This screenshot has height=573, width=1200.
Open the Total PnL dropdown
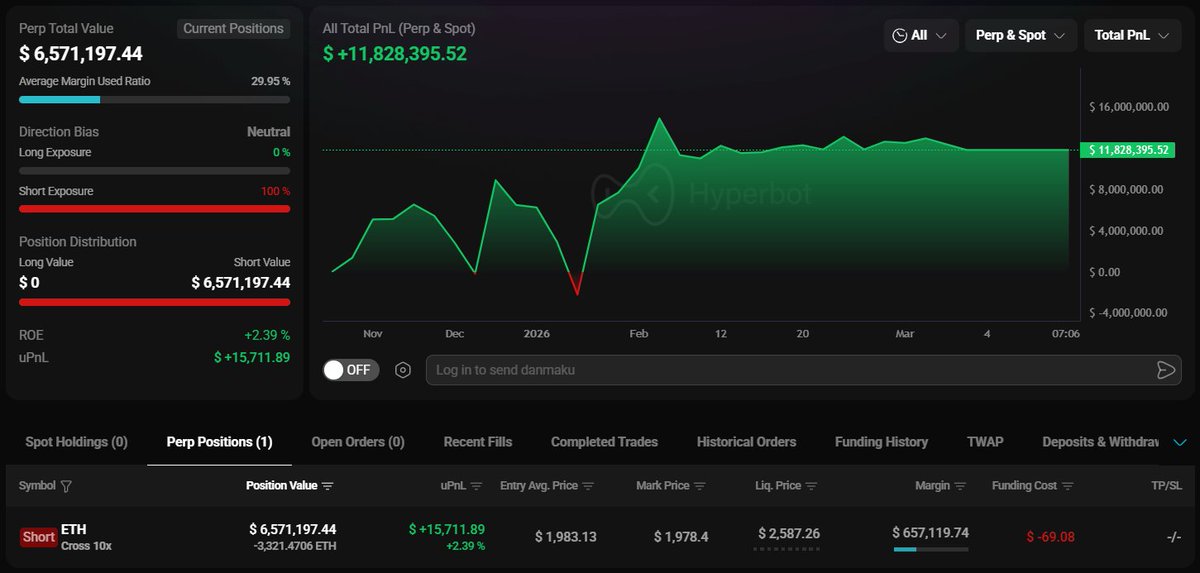click(x=1132, y=35)
